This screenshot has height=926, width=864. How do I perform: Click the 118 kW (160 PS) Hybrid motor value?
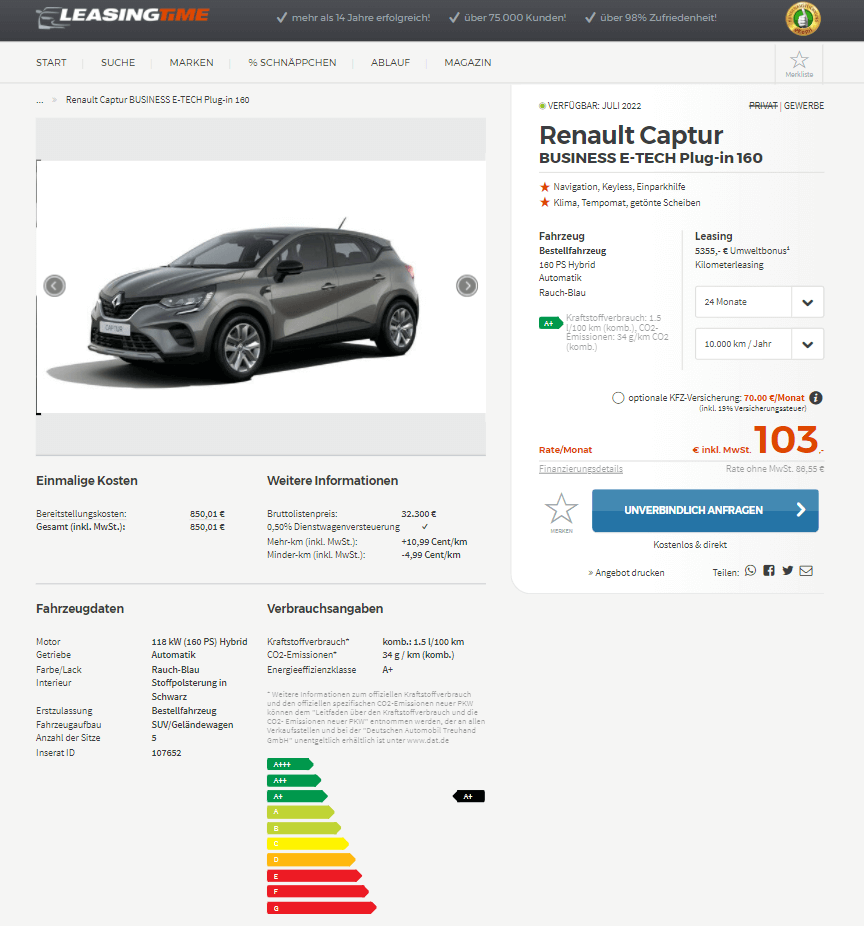(199, 642)
